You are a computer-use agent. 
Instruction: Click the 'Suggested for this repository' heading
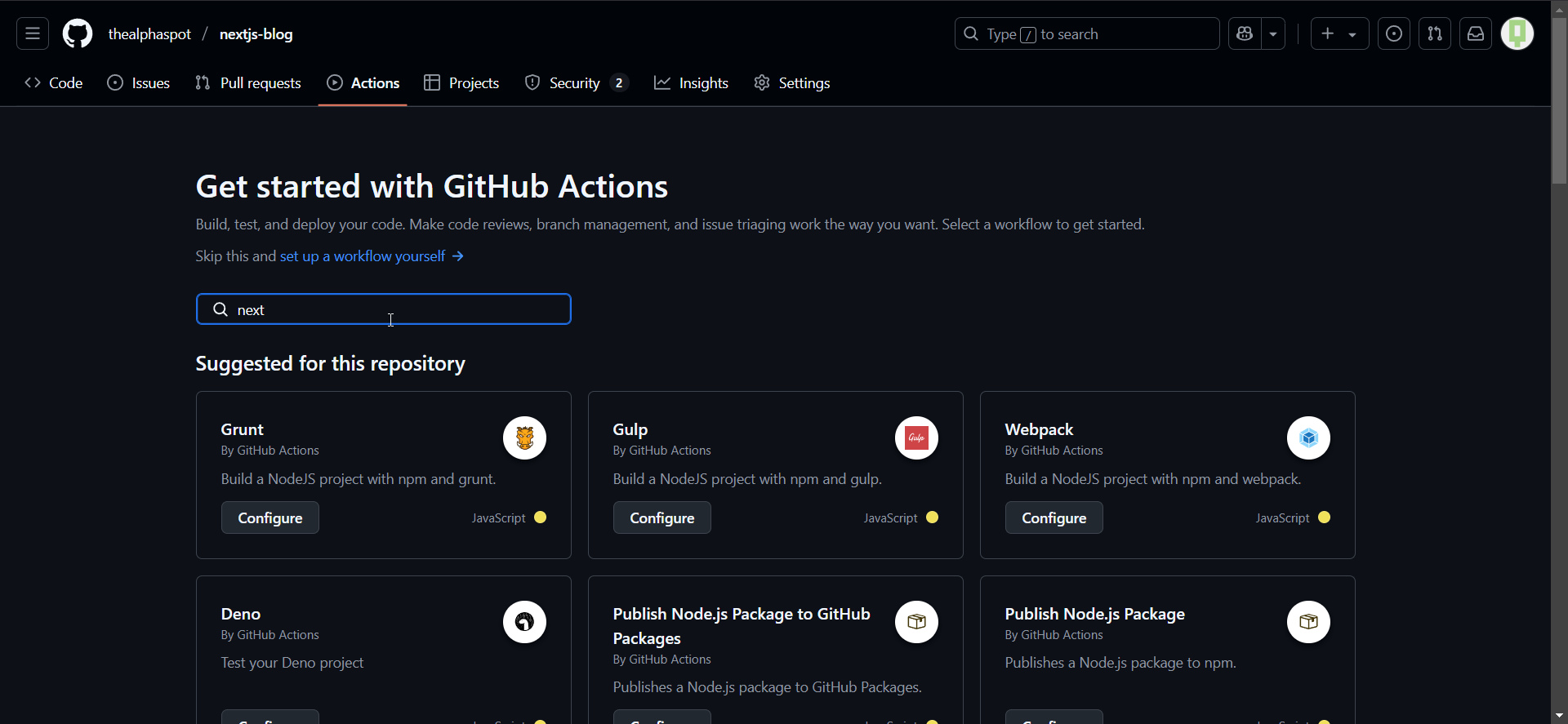coord(330,363)
